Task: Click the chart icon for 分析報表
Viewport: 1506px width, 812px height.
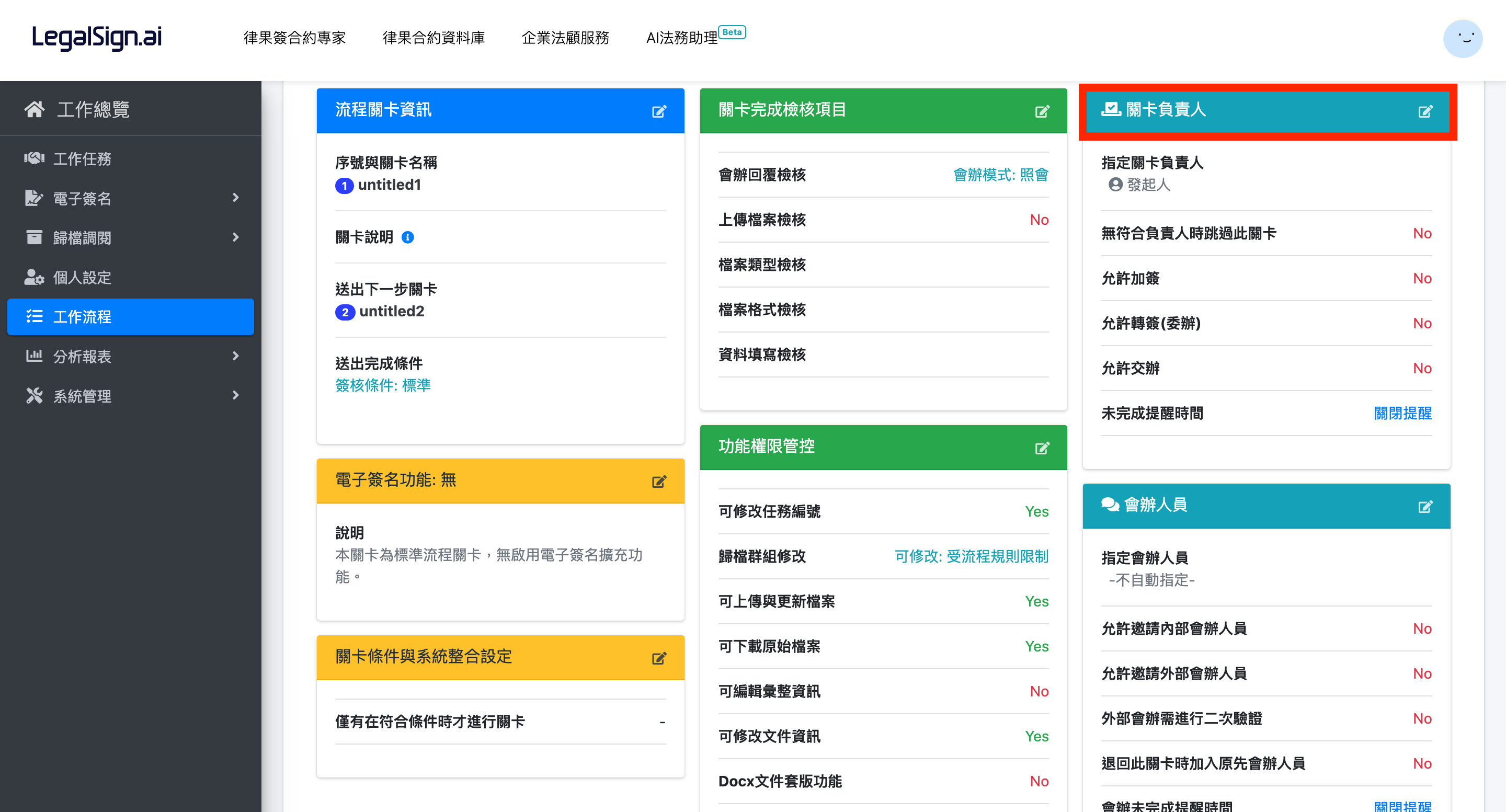Action: point(34,356)
